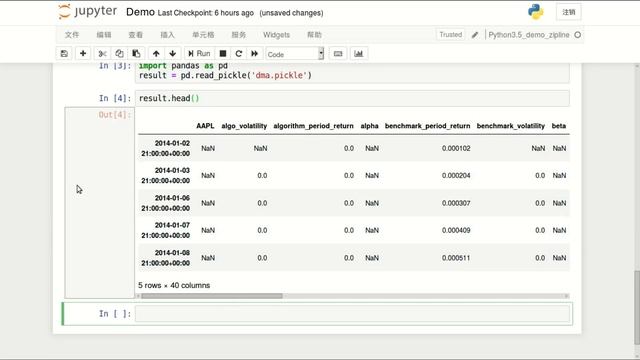Restart the kernel icon
Image resolution: width=640 pixels, height=360 pixels.
coord(239,53)
